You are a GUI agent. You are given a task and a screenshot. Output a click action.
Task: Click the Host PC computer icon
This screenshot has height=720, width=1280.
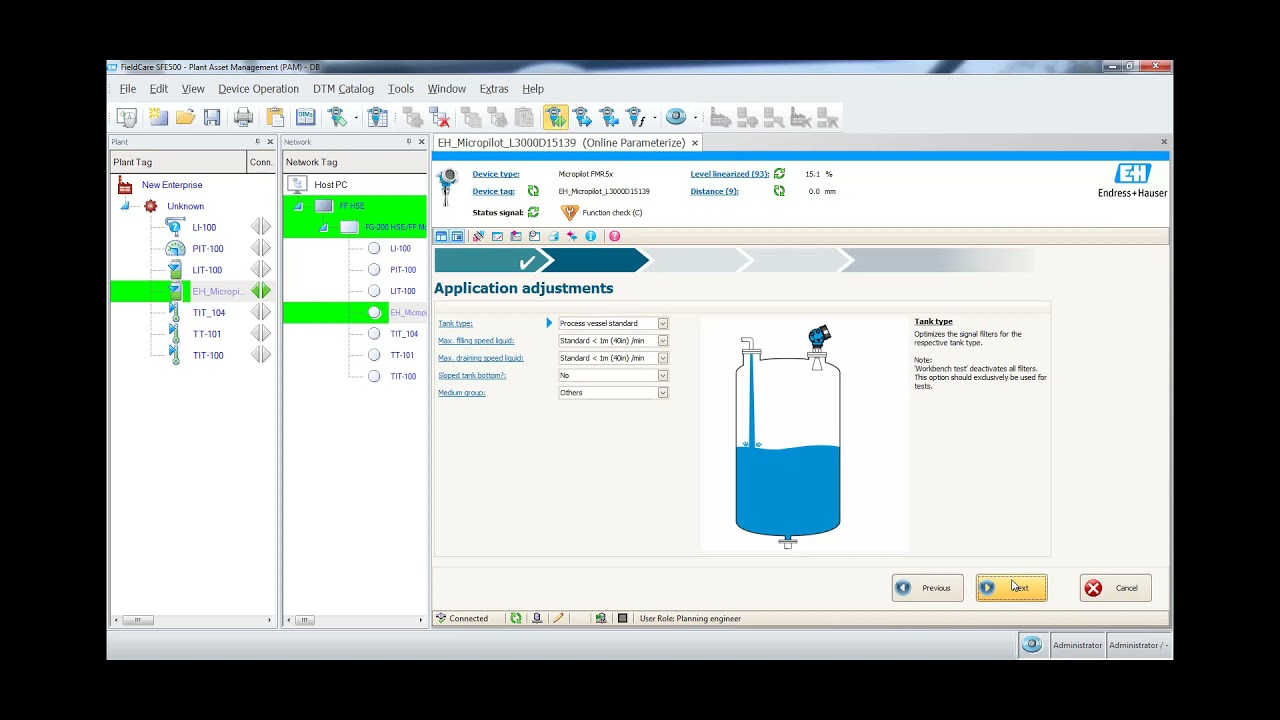(296, 184)
